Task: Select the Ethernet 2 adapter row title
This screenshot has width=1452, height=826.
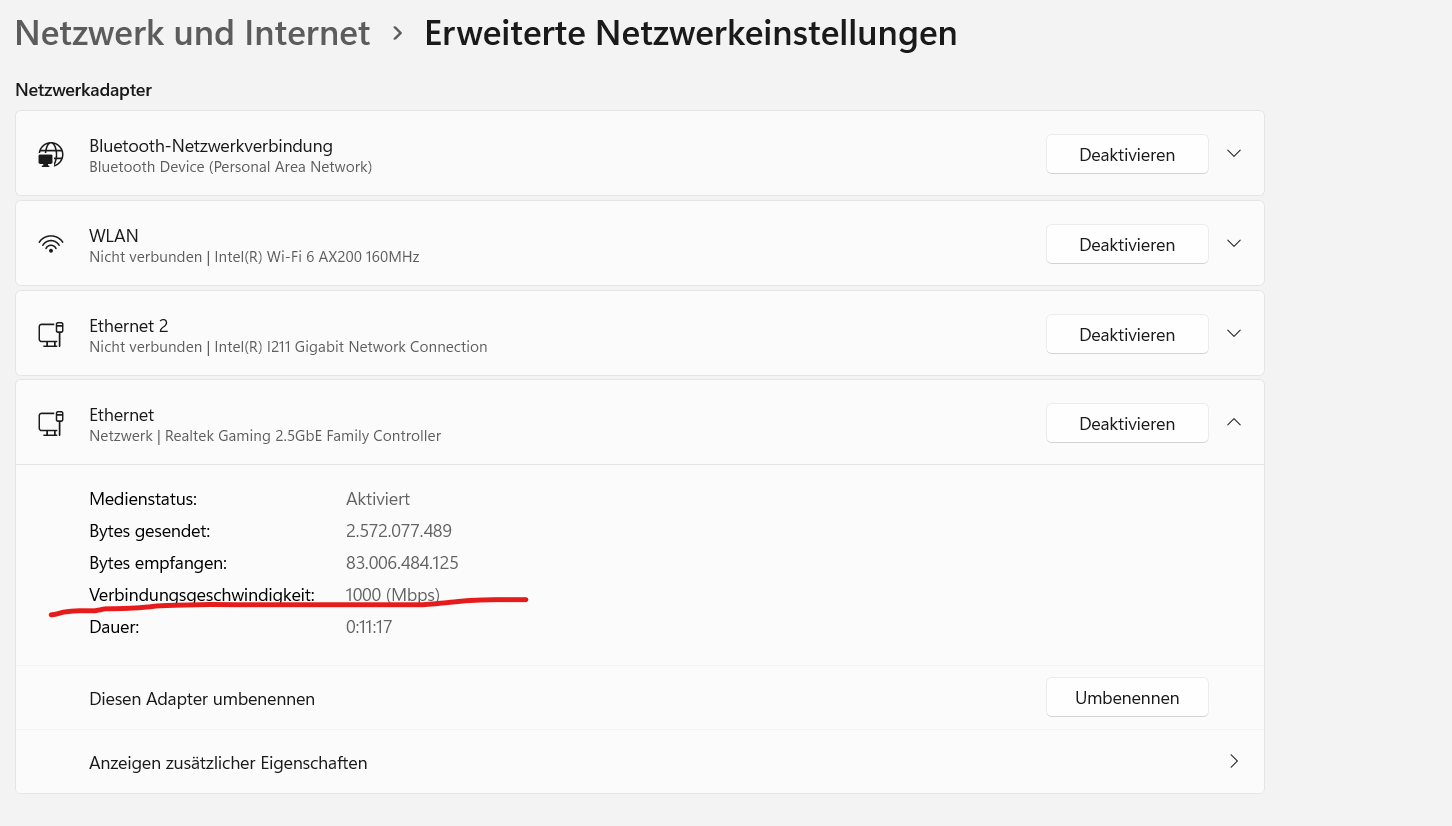Action: 129,326
